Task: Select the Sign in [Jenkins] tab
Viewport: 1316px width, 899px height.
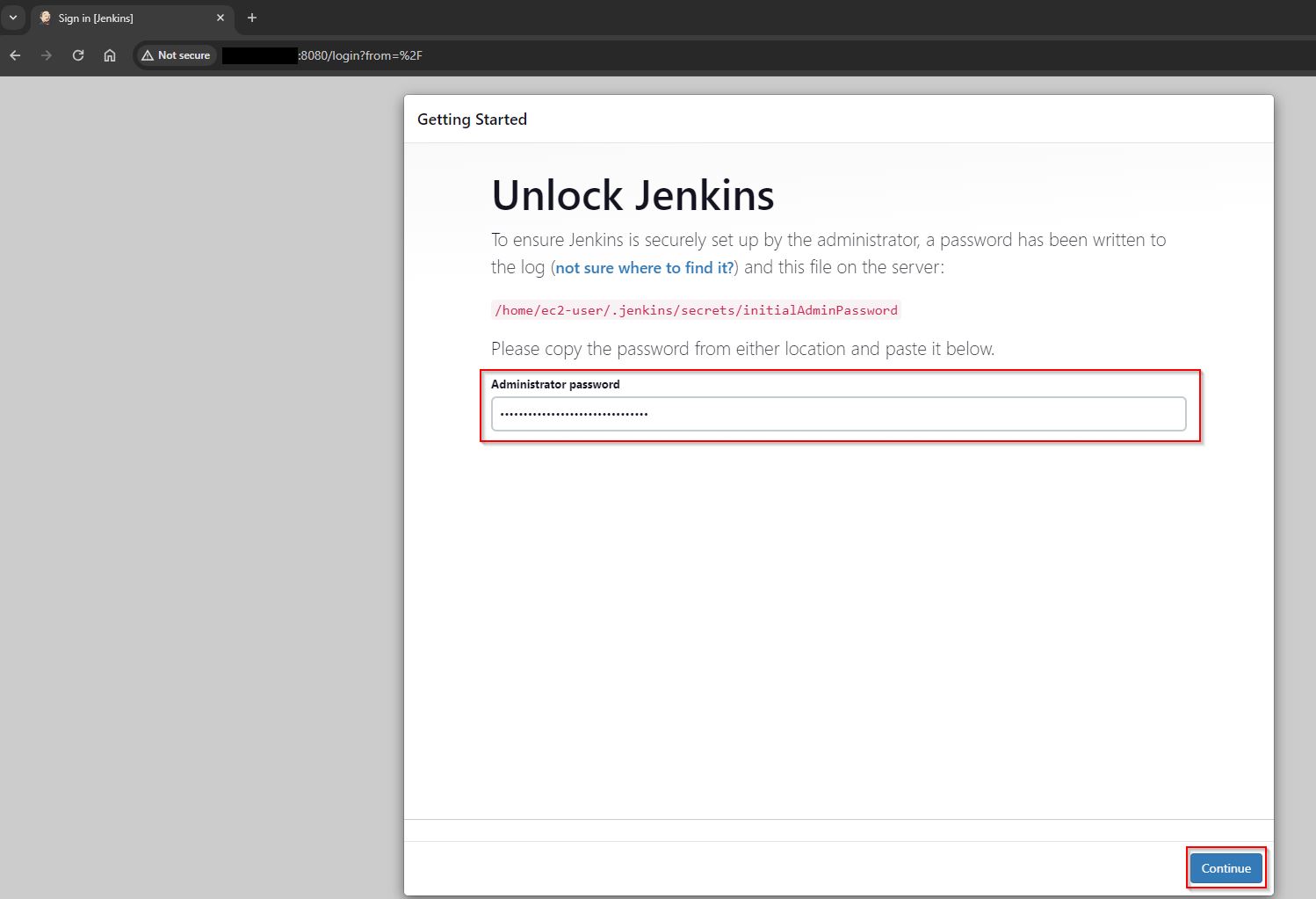Action: pyautogui.click(x=132, y=18)
